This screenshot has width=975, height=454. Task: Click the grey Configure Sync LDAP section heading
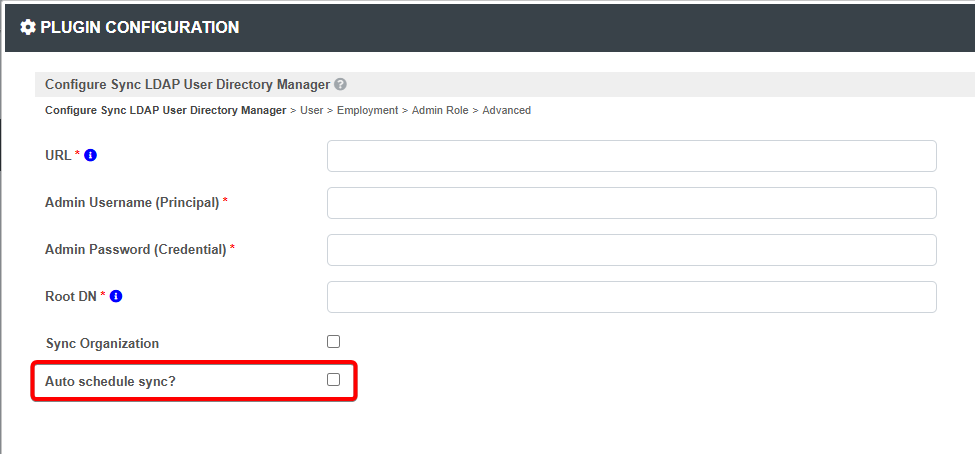(187, 84)
